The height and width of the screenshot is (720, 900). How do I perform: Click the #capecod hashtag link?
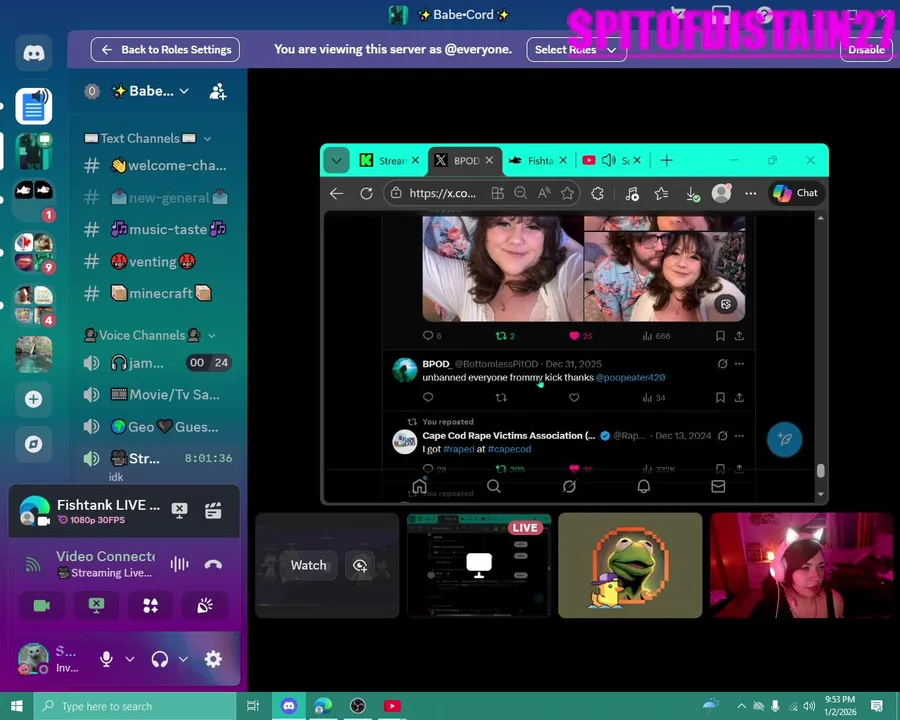(509, 449)
